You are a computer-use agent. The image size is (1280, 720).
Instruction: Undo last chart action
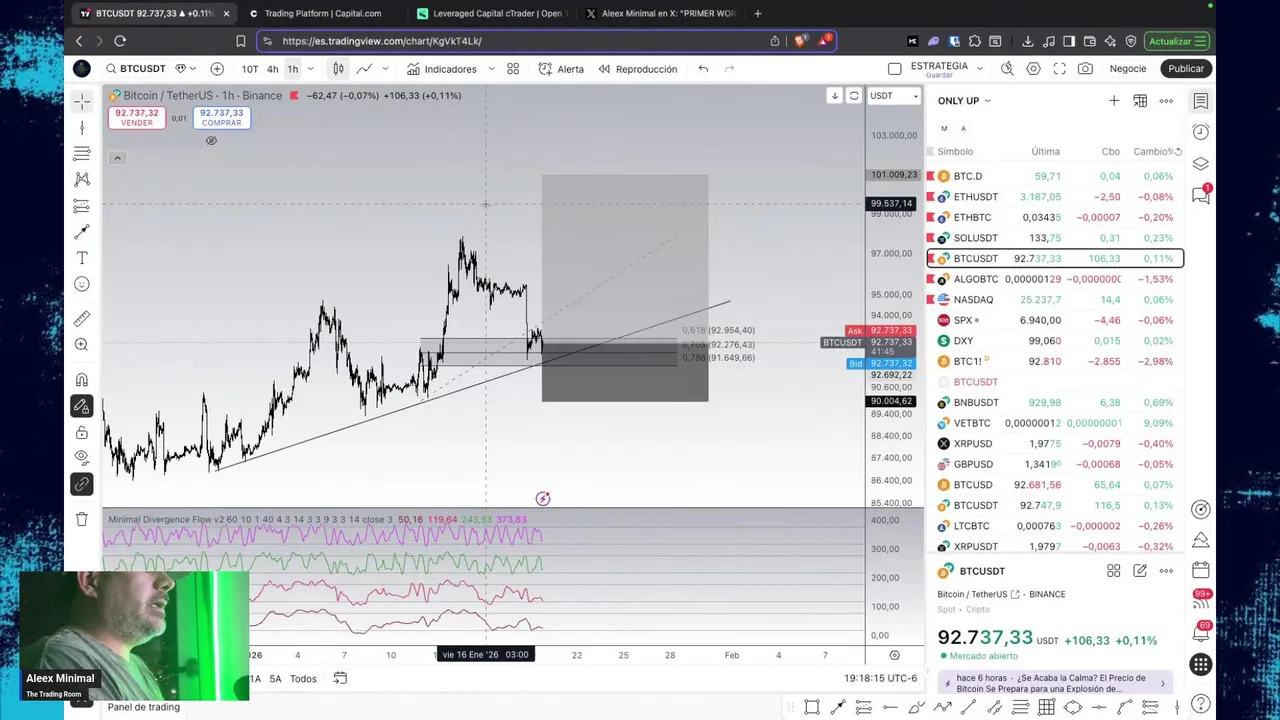point(703,69)
